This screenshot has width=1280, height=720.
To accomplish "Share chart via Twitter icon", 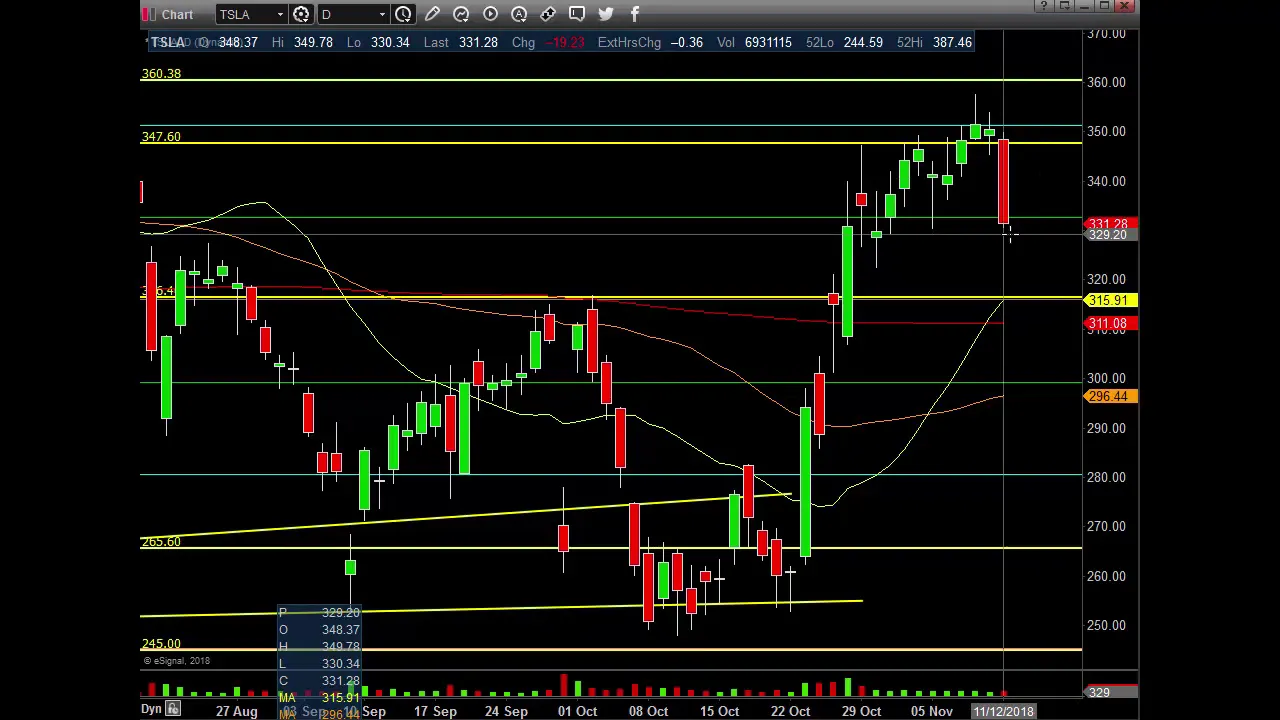I will click(x=606, y=14).
